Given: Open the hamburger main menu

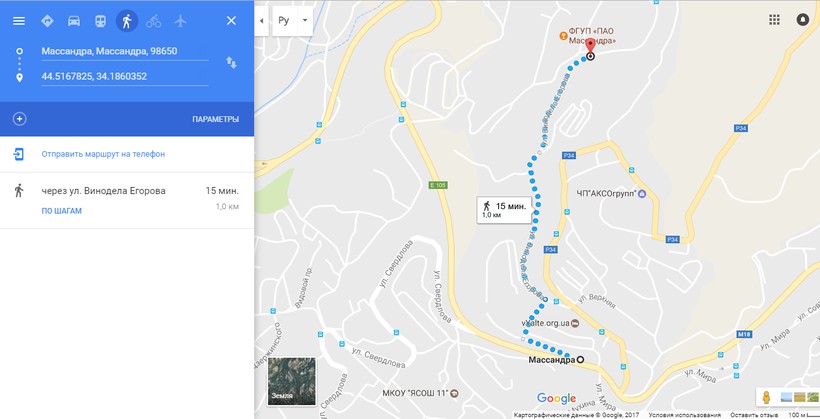Looking at the screenshot, I should point(19,21).
